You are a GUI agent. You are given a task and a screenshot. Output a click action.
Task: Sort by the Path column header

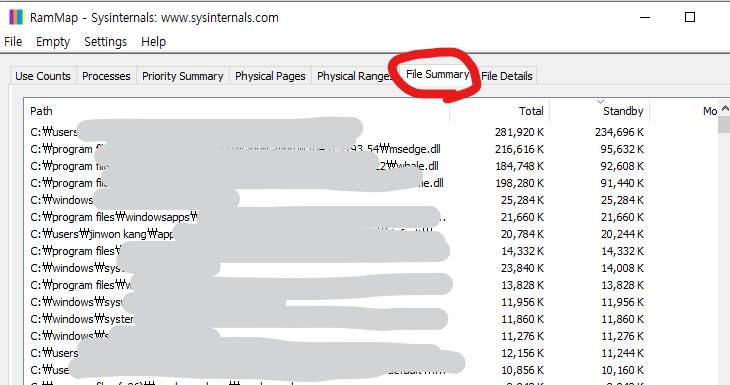click(237, 111)
